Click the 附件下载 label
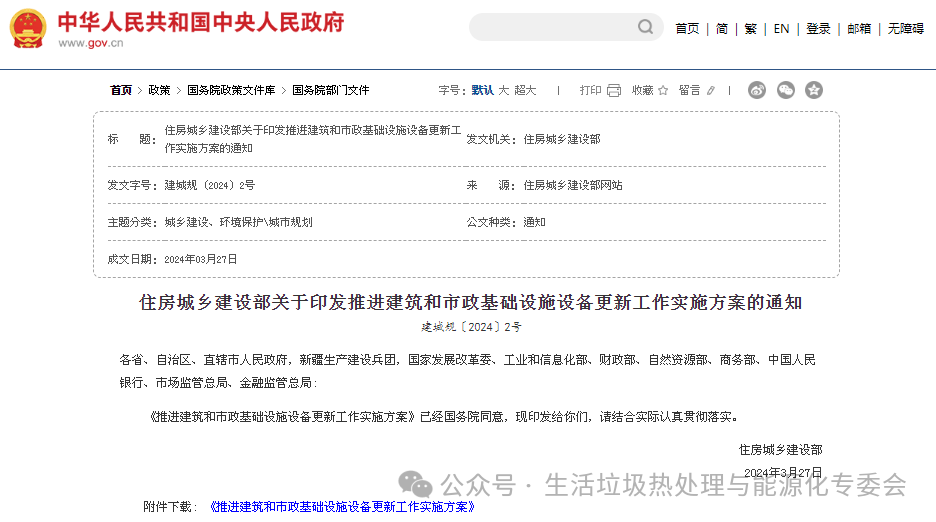The height and width of the screenshot is (522, 936). (170, 507)
